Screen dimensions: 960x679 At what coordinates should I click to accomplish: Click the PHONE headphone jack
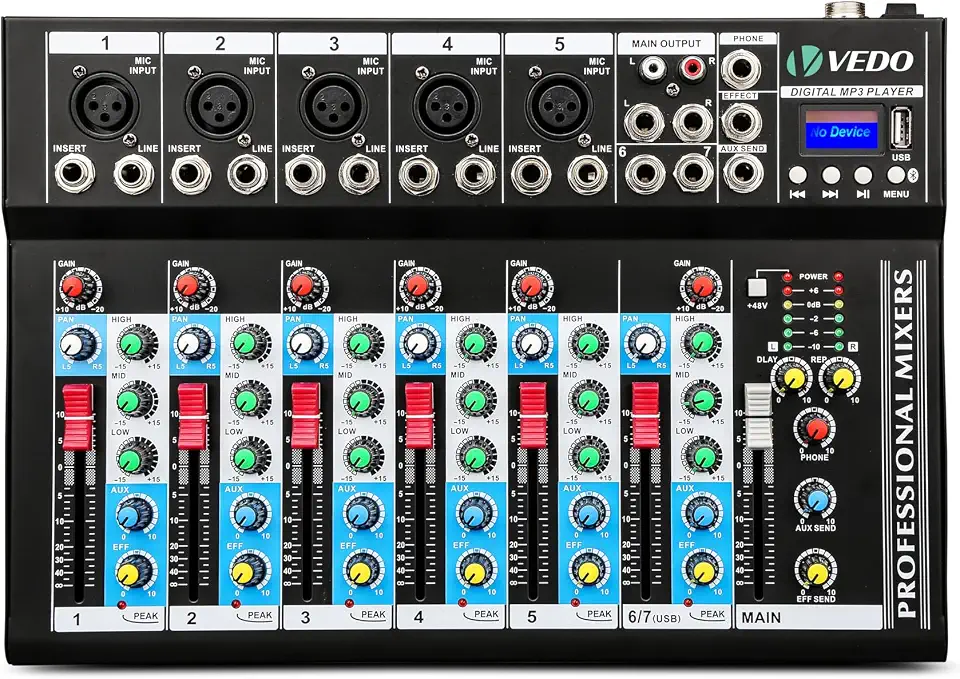coord(741,68)
